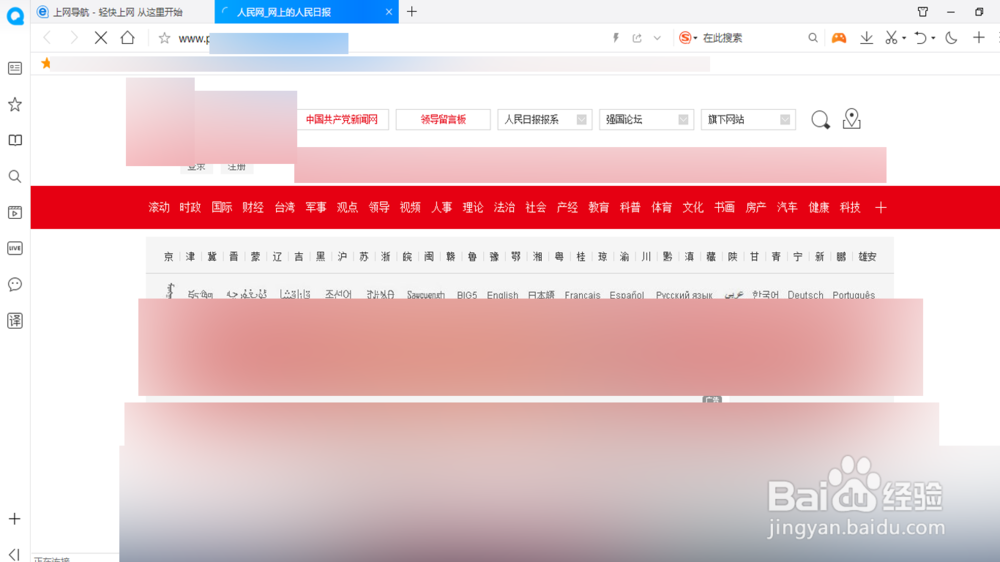The width and height of the screenshot is (1000, 562).
Task: Select the 粤 regional channel
Action: tap(559, 256)
